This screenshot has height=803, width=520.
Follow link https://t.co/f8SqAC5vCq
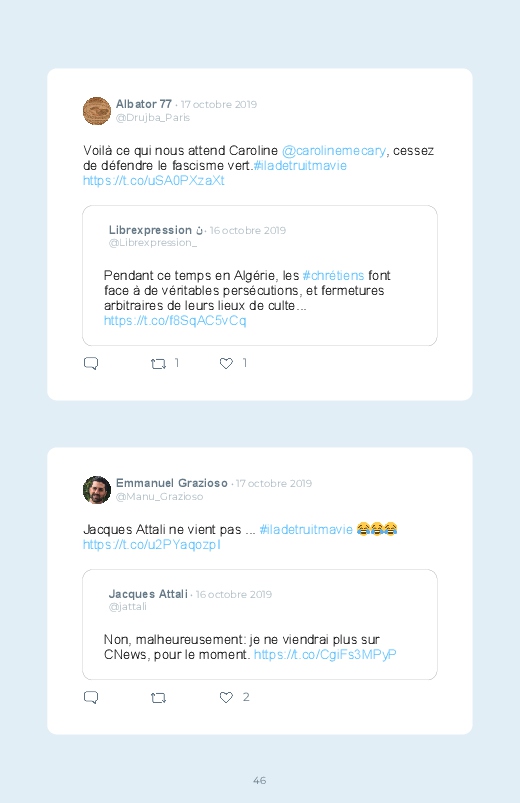point(175,321)
